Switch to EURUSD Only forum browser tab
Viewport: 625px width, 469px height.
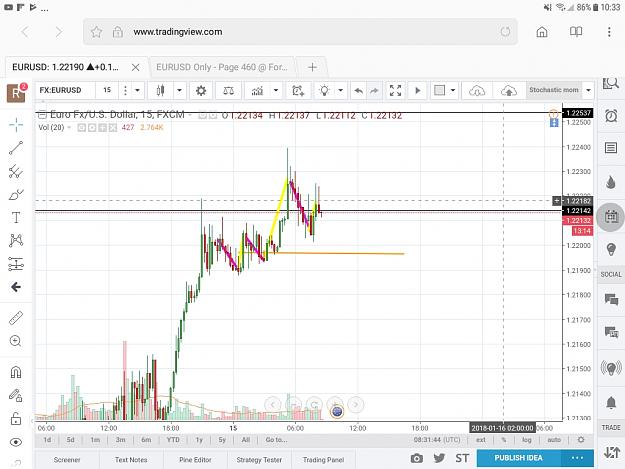tap(222, 67)
